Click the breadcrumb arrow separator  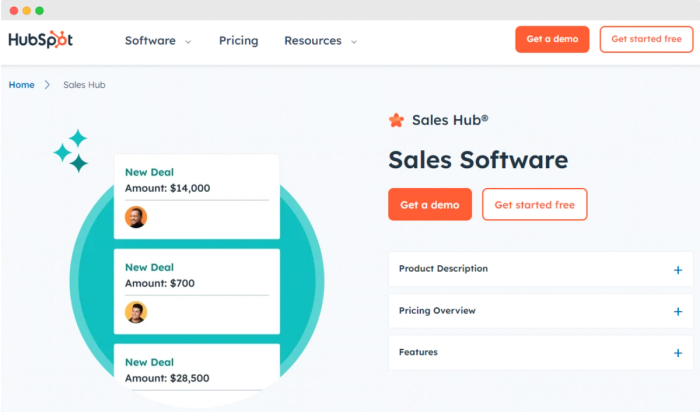(x=47, y=85)
